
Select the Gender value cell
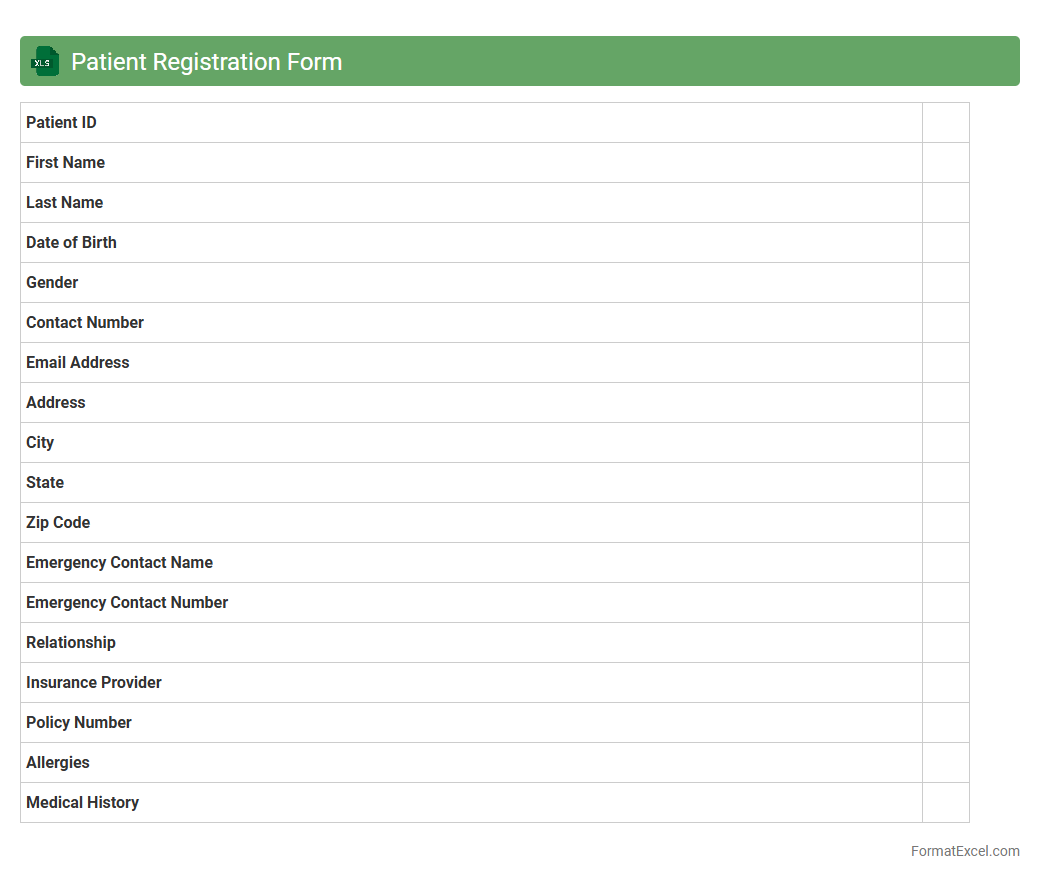pyautogui.click(x=945, y=283)
